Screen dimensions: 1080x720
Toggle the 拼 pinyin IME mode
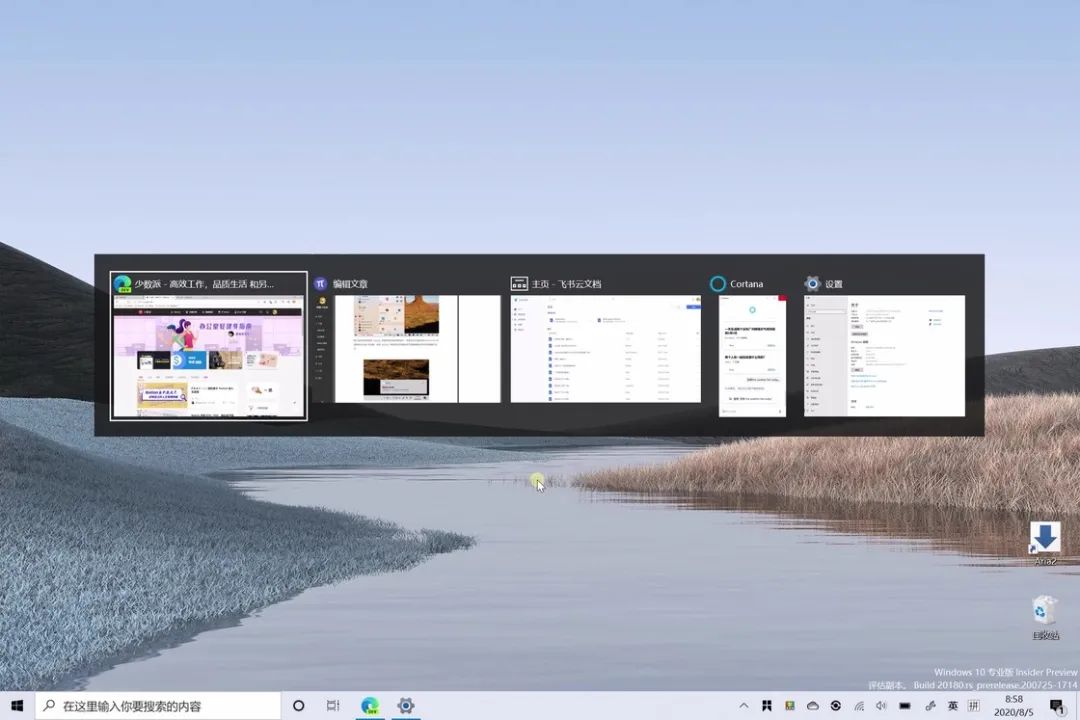[x=973, y=705]
